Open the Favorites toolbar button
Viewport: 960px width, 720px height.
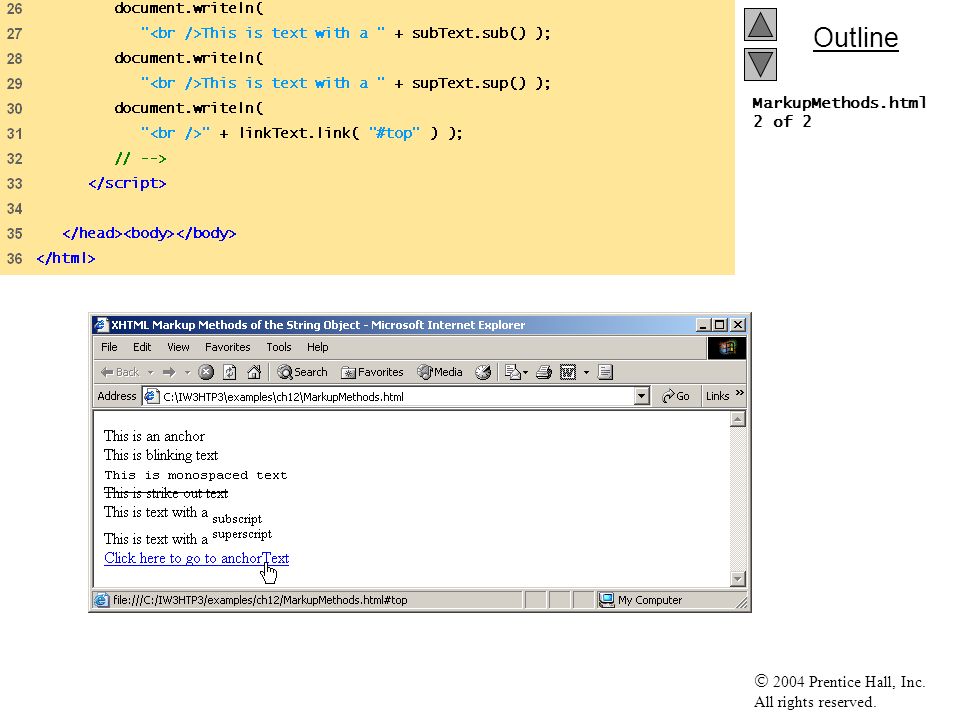tap(372, 372)
